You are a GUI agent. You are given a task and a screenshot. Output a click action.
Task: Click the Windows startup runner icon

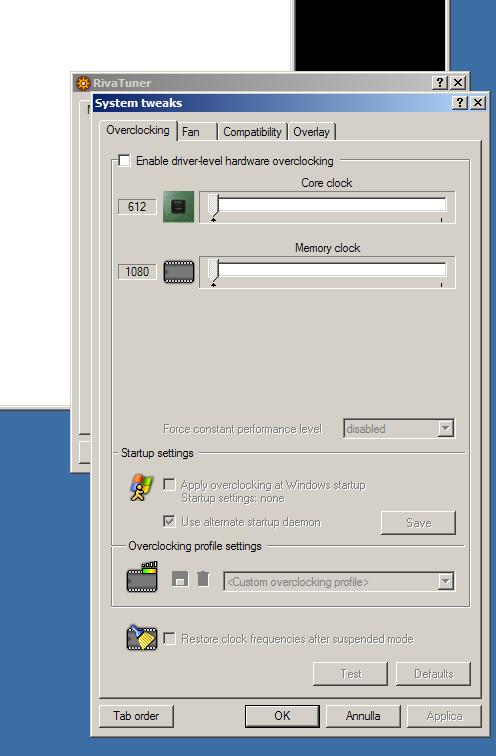click(141, 488)
